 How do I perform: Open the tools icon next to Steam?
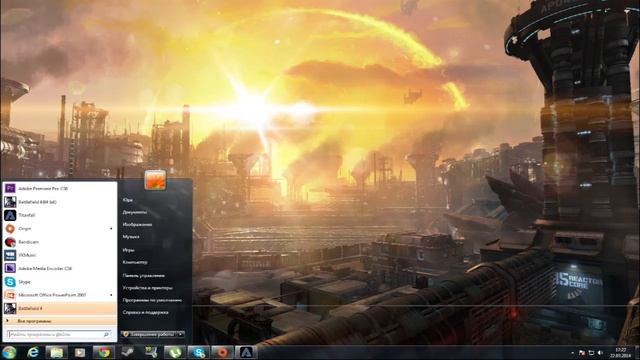coord(151,352)
